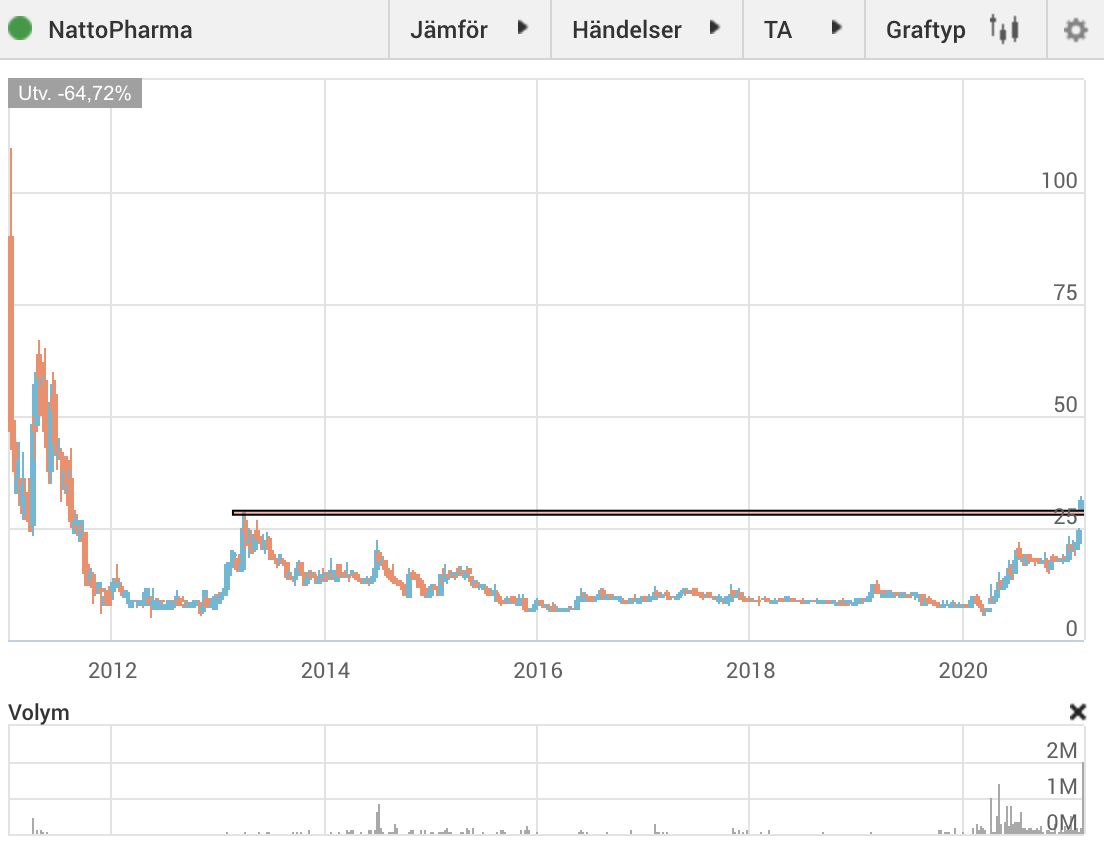Screen dimensions: 1104x848
Task: Click the Volym panel title
Action: point(39,712)
